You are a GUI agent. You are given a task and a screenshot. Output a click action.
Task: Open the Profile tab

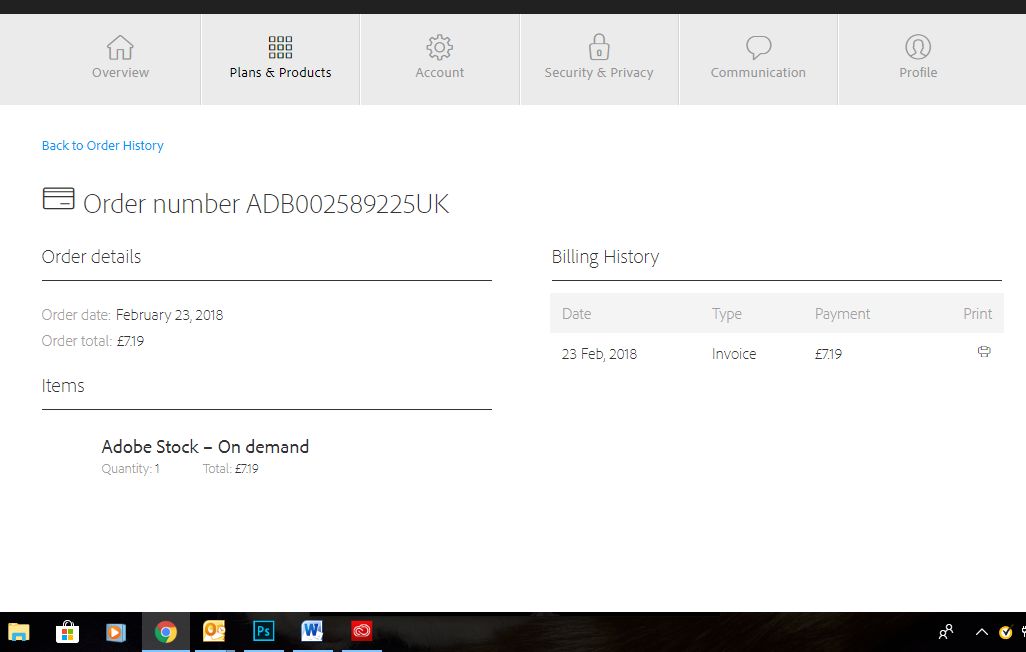[x=918, y=58]
